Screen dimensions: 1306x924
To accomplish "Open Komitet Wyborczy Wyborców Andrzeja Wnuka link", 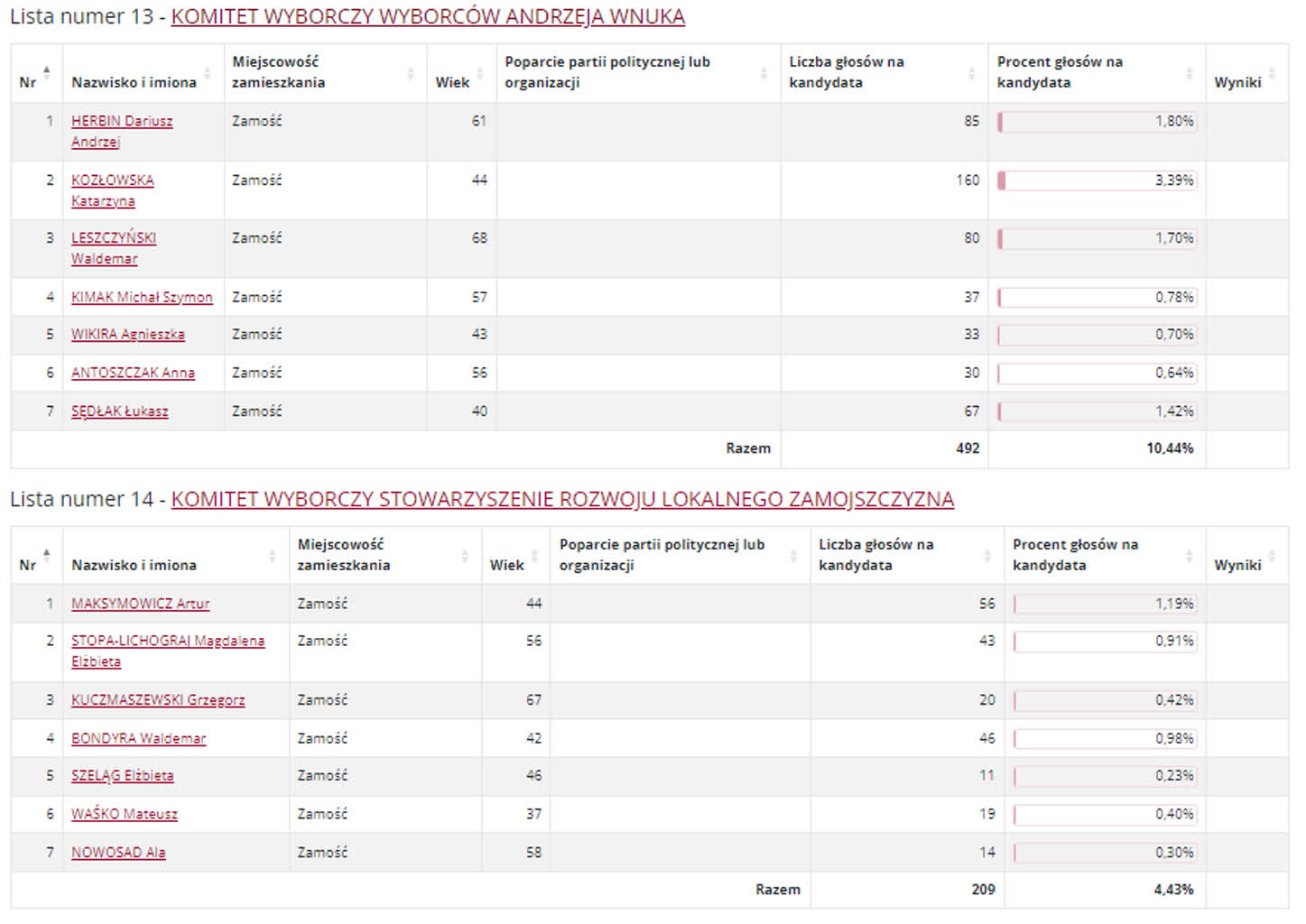I will (428, 17).
